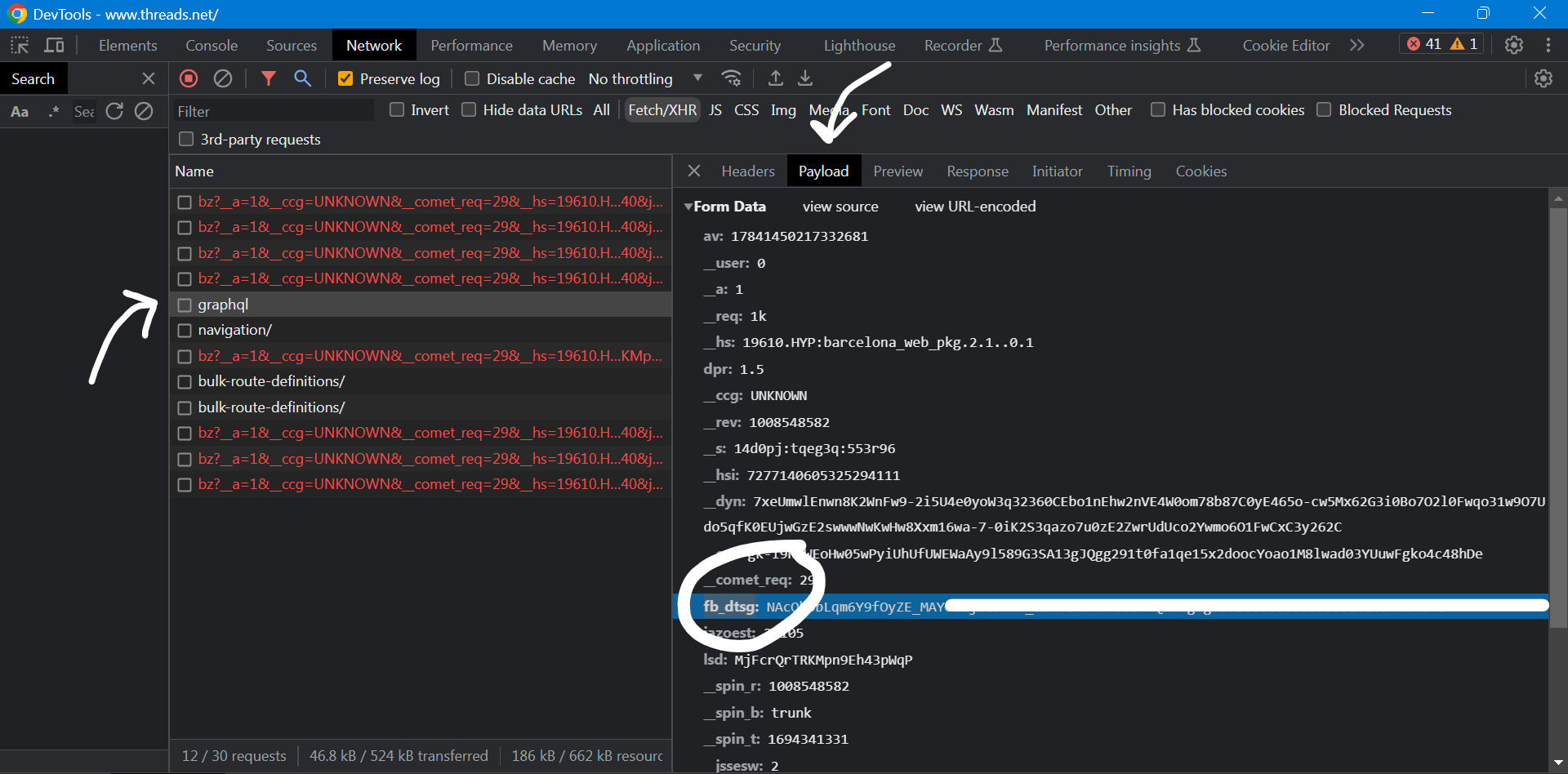Open the Sources tab

tap(292, 45)
